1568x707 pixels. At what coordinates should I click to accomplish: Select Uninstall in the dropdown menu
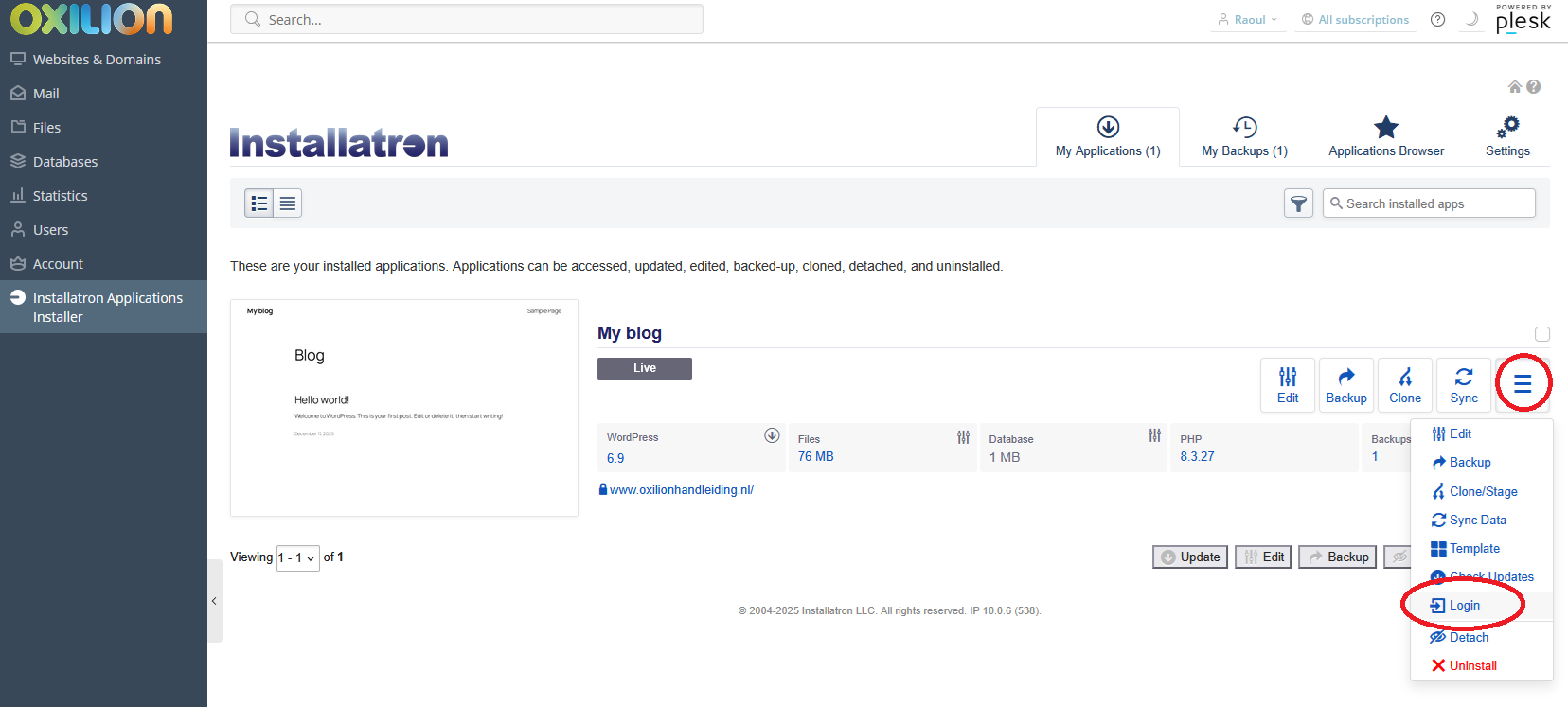click(x=1482, y=665)
